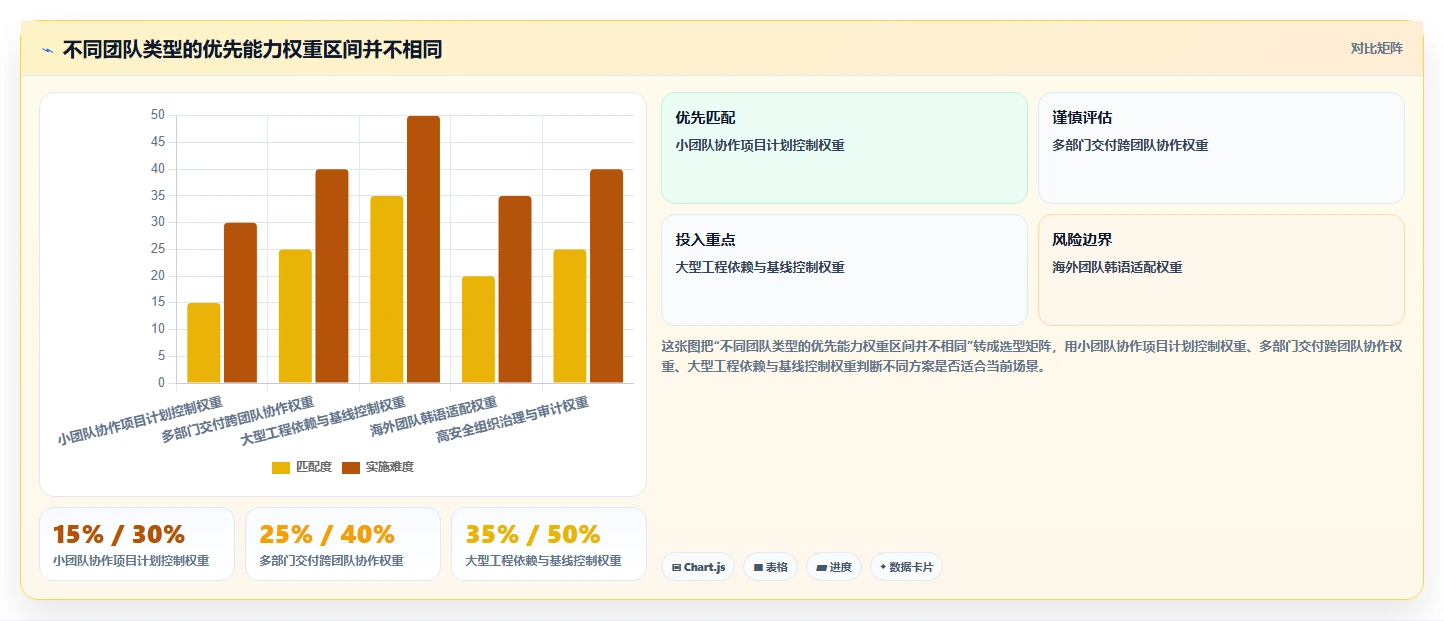Click the 实施难度 bar for 海外团队韩语适配权重
The width and height of the screenshot is (1444, 621).
515,290
